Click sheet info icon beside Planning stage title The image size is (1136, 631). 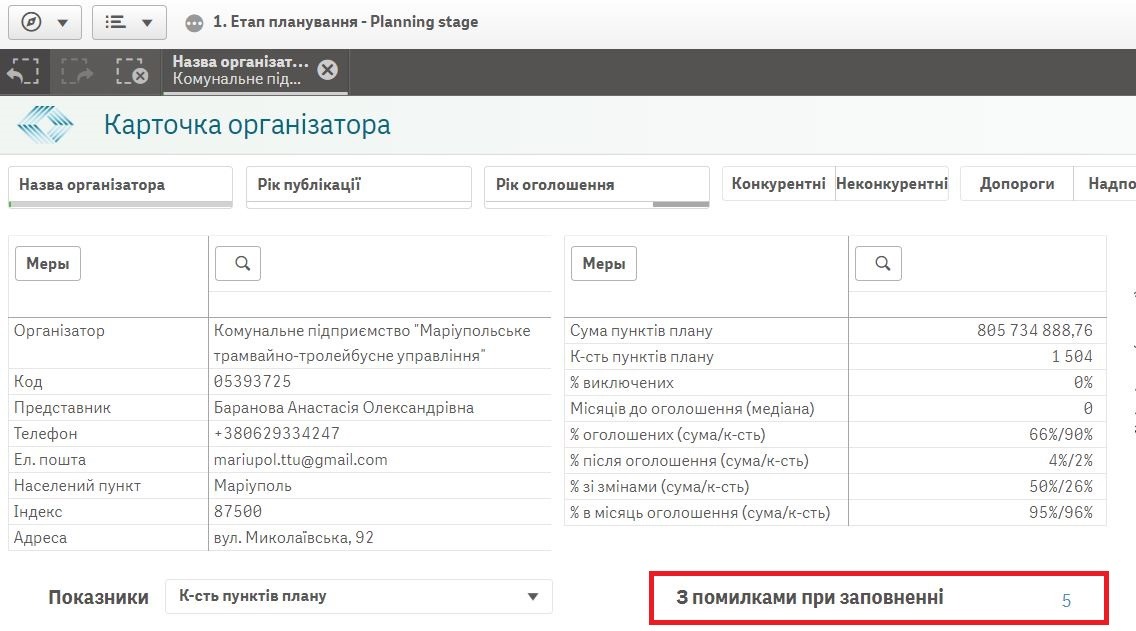pyautogui.click(x=195, y=23)
